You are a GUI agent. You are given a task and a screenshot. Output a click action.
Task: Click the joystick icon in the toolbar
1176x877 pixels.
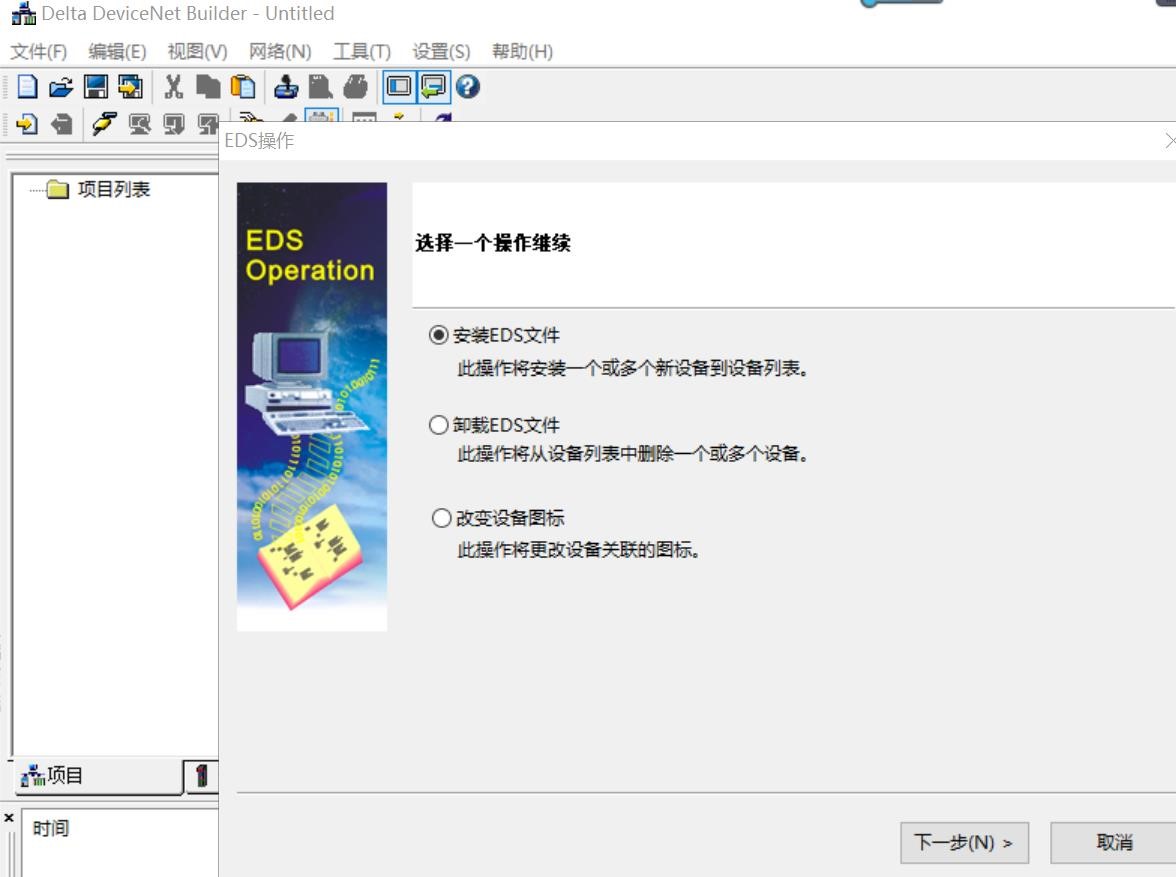point(286,87)
